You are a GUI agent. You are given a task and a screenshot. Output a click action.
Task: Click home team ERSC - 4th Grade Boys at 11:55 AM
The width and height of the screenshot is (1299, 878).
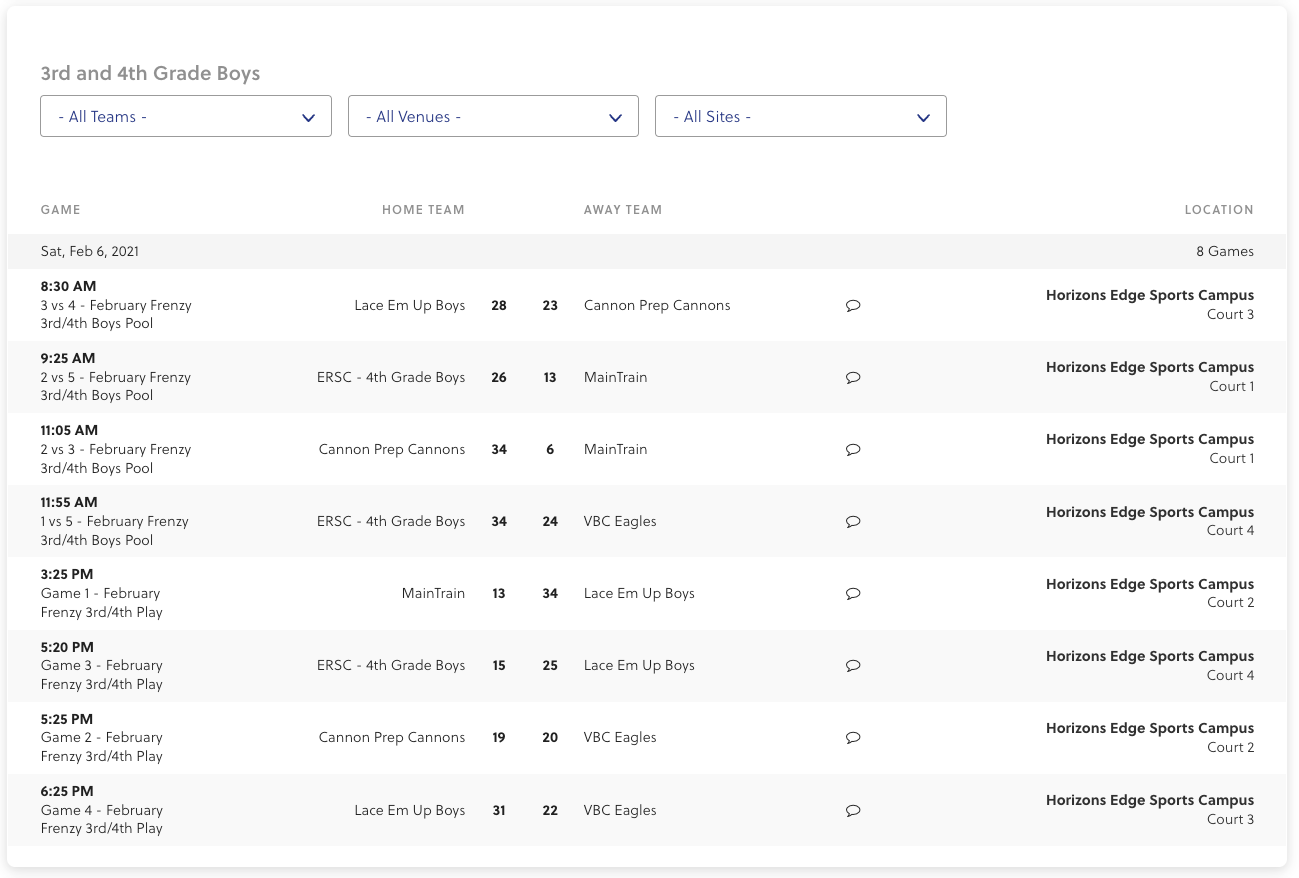click(391, 521)
